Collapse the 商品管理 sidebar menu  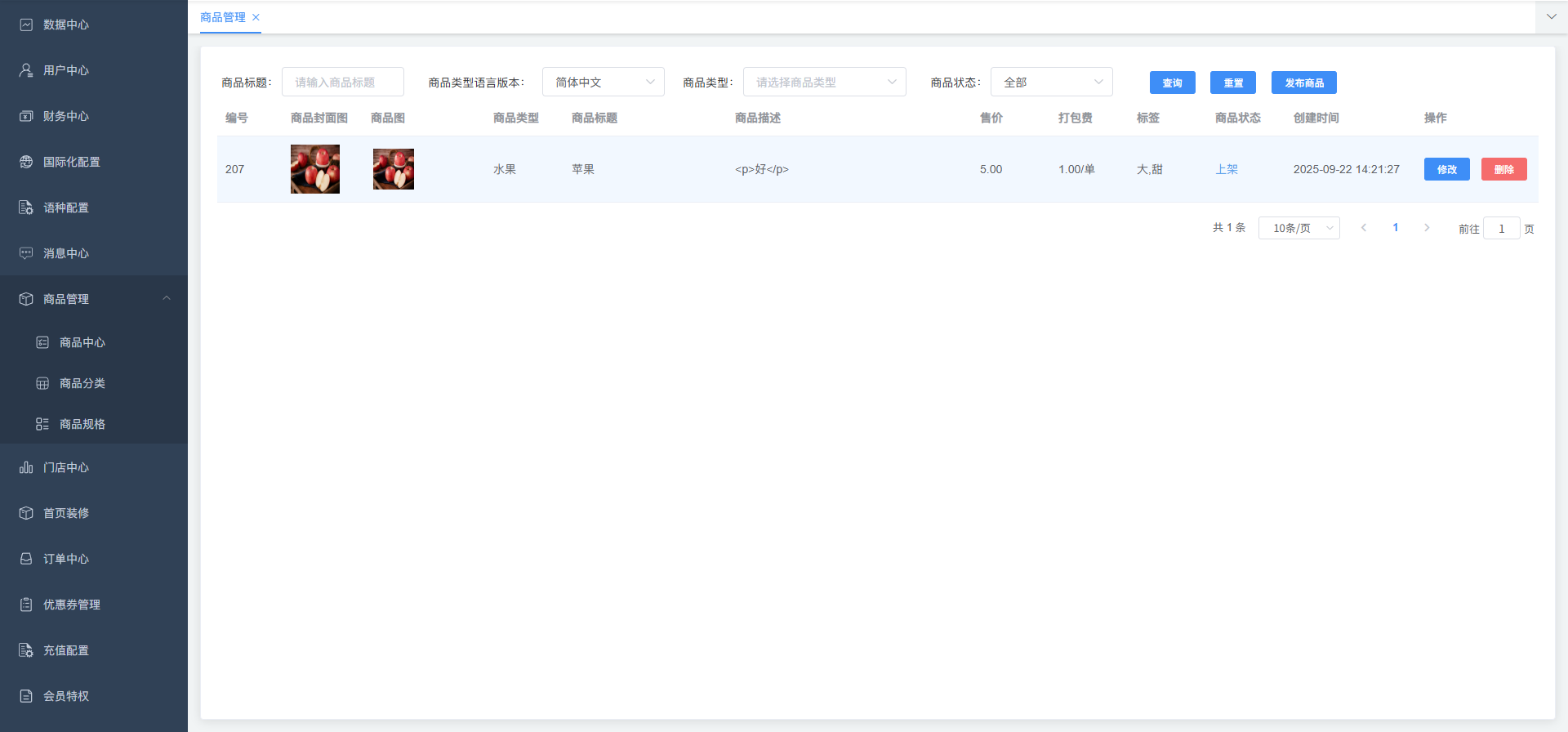[x=167, y=298]
